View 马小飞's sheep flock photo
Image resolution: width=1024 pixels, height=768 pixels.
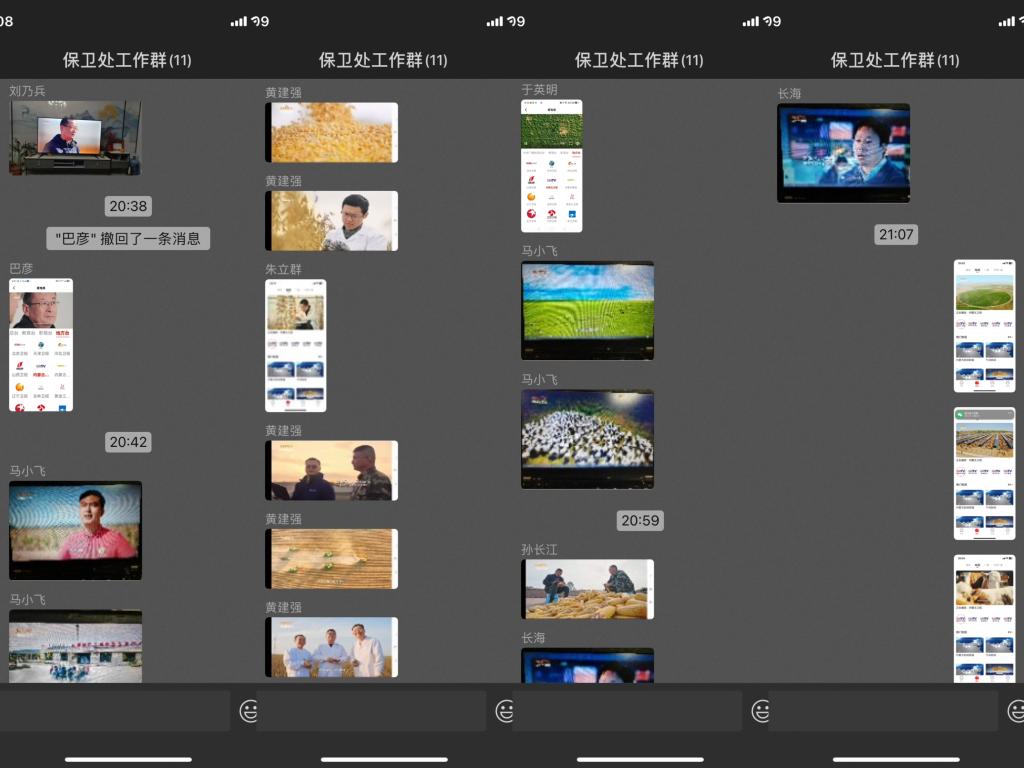pos(587,439)
